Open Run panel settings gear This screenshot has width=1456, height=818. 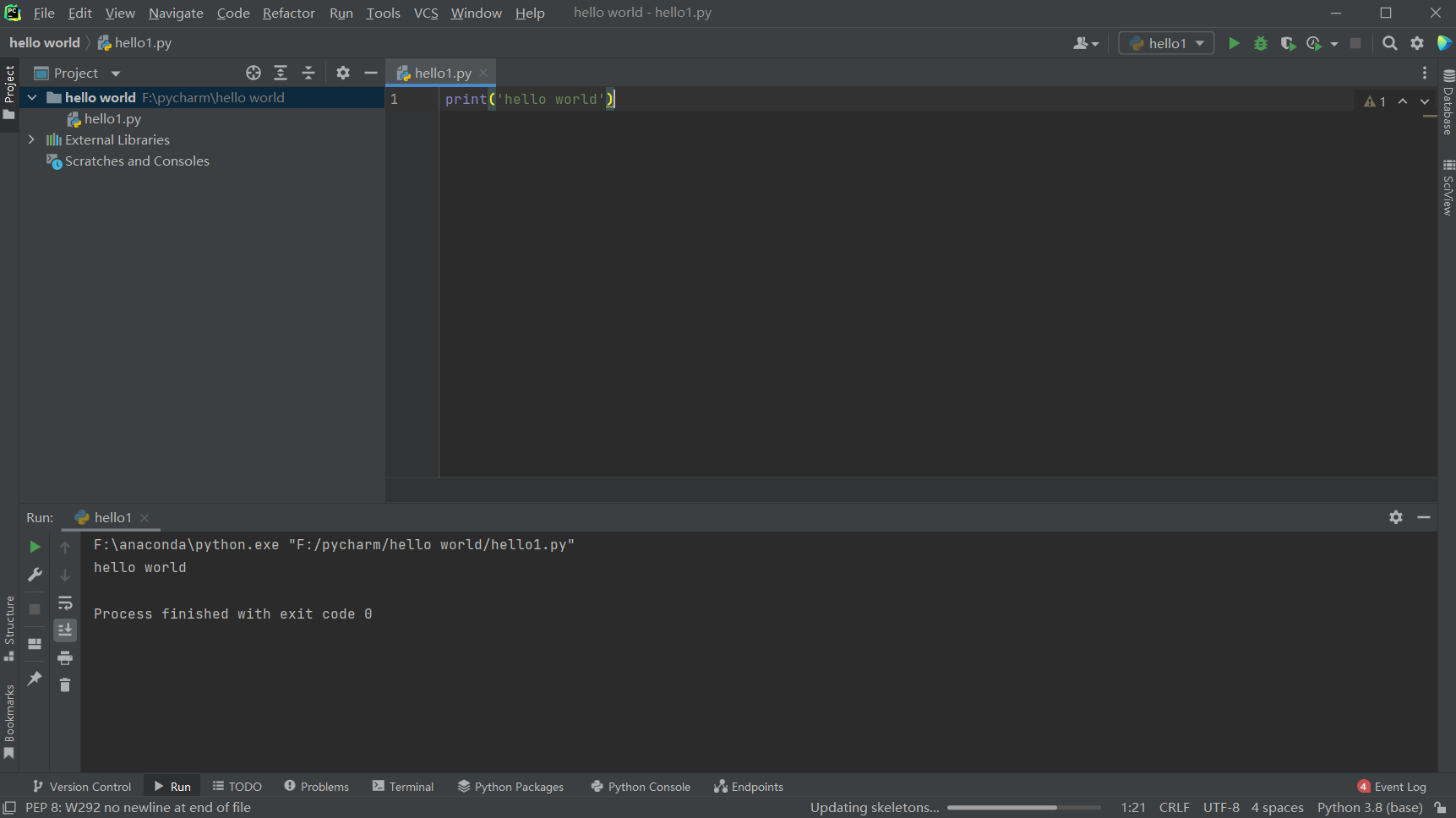1396,517
